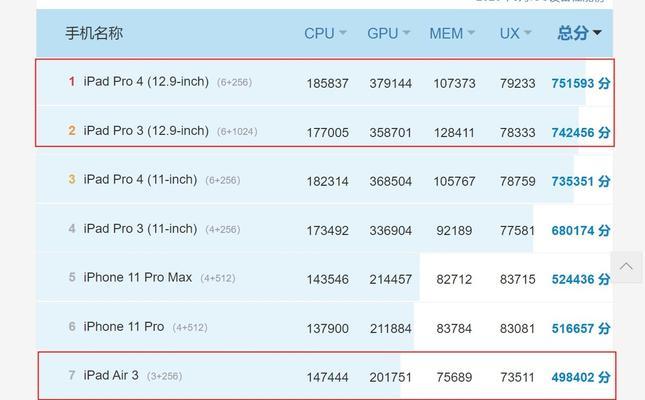Image resolution: width=645 pixels, height=400 pixels.
Task: Click rank number 6
Action: pyautogui.click(x=72, y=327)
